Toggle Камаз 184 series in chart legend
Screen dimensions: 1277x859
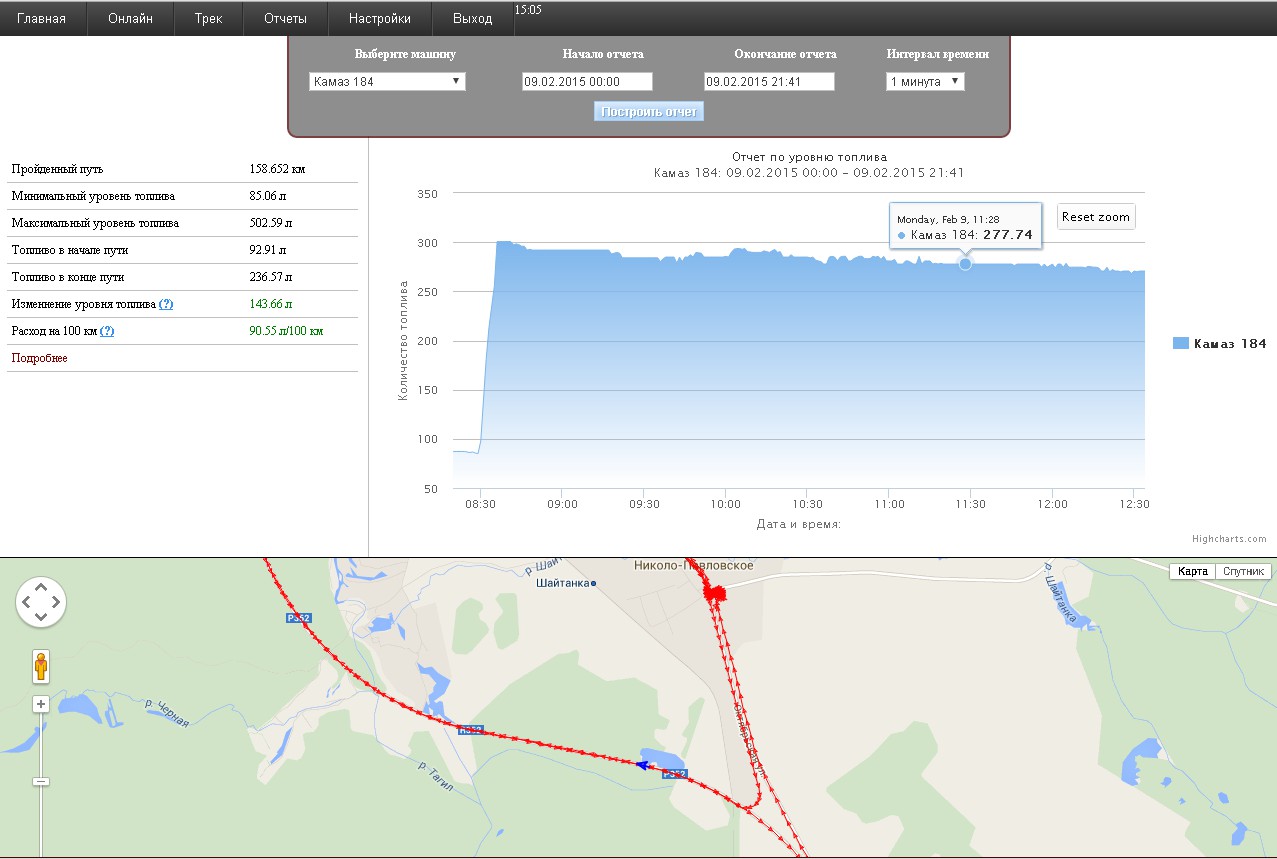(1219, 343)
